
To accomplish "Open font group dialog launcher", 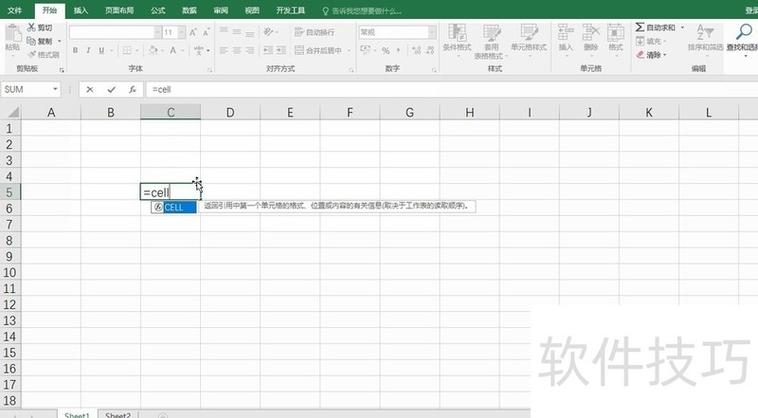I will coord(209,70).
